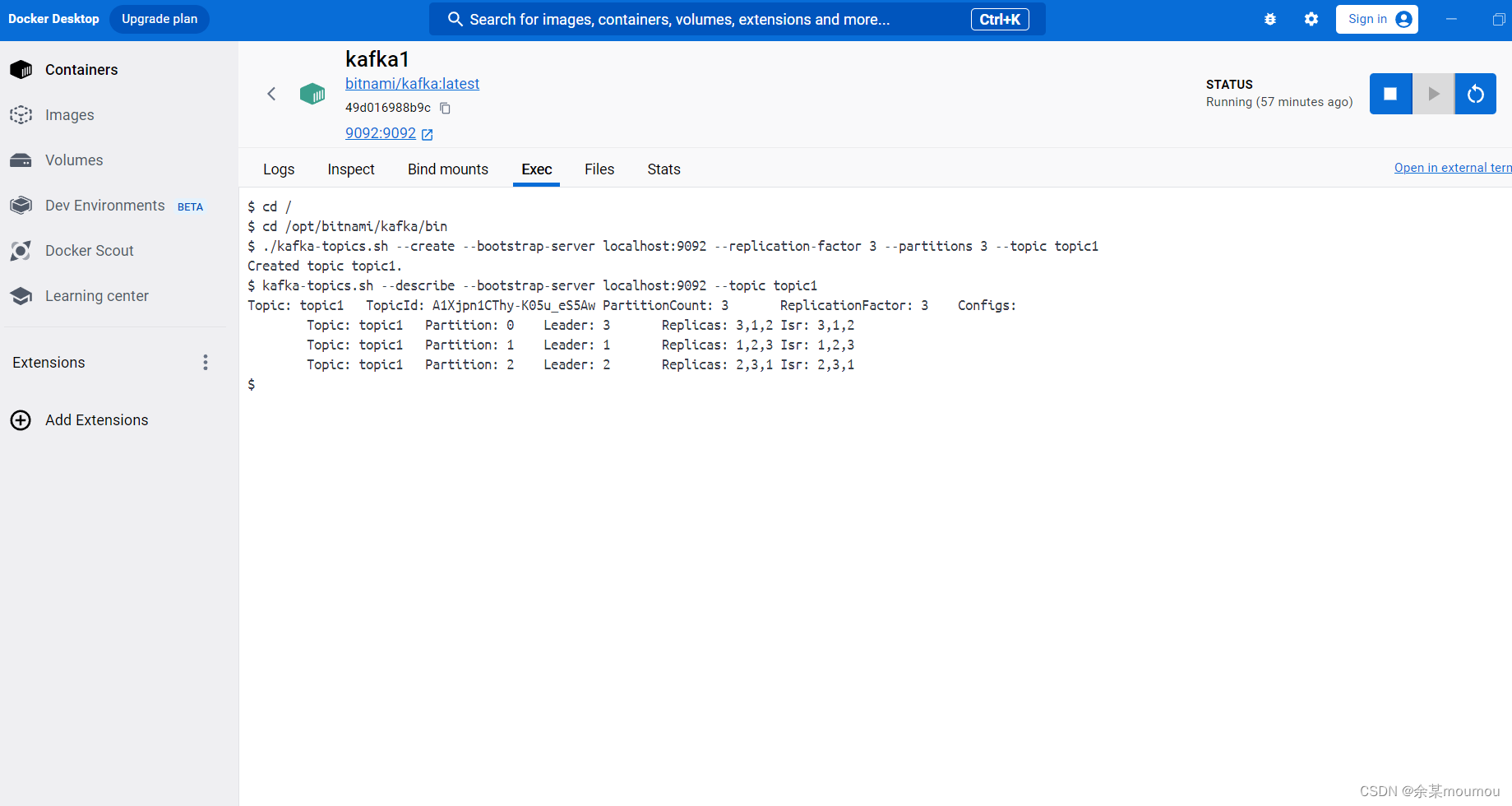Focus the search images and containers field

pos(737,19)
